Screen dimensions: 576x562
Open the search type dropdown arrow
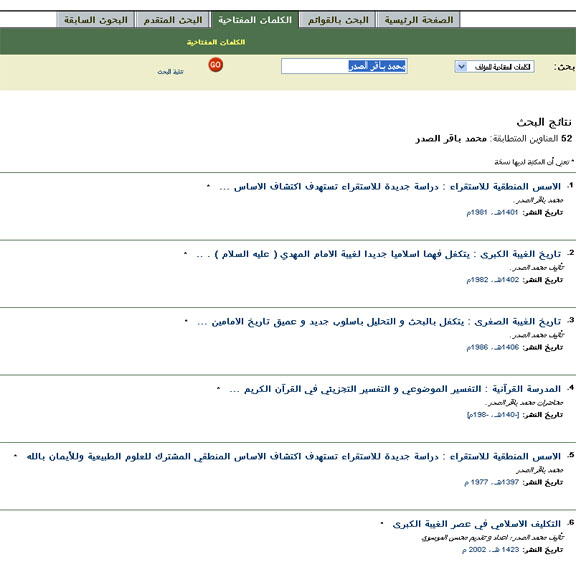click(461, 67)
